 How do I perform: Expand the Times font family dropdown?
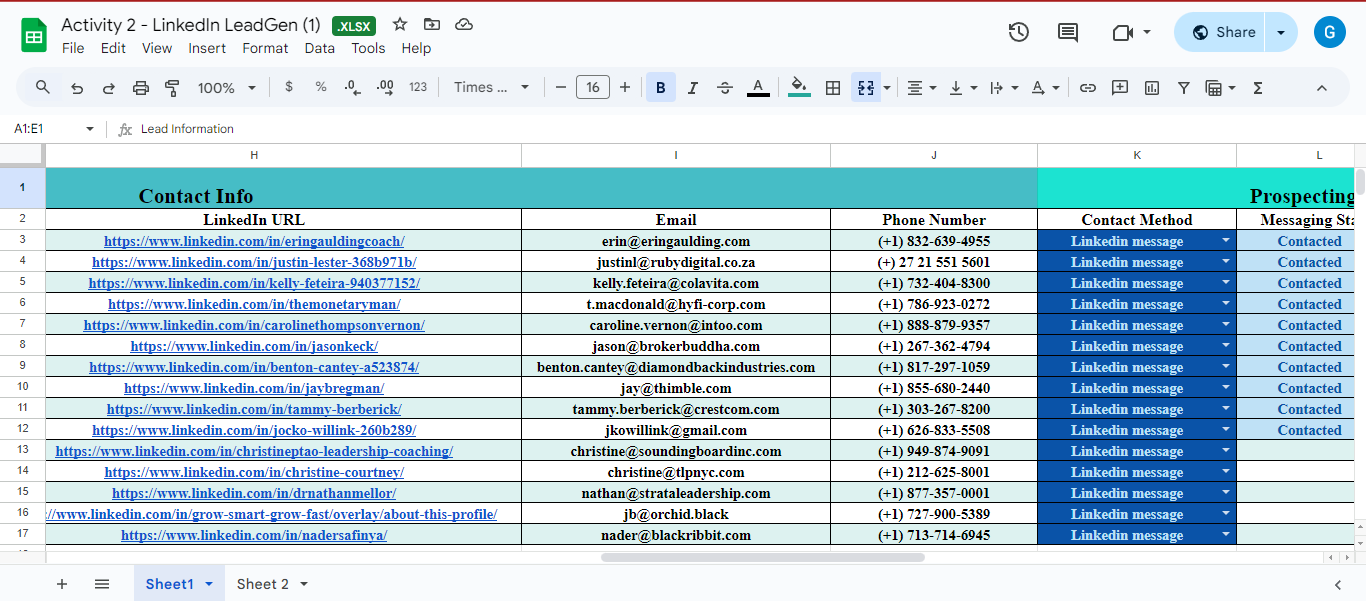point(491,88)
